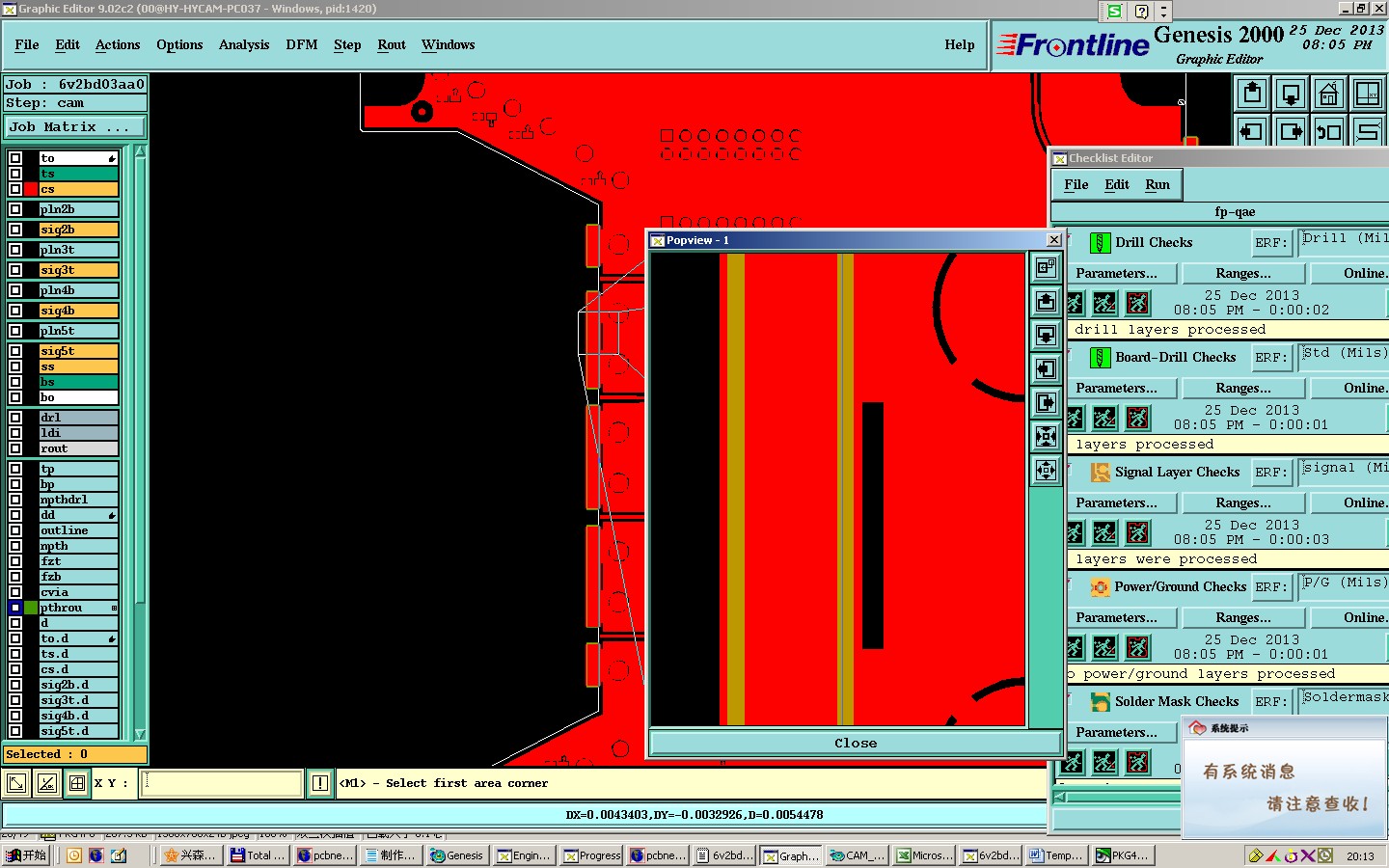Toggle the checkbox for layer 'cvia'
Screen dimensions: 1389x868
tap(15, 592)
